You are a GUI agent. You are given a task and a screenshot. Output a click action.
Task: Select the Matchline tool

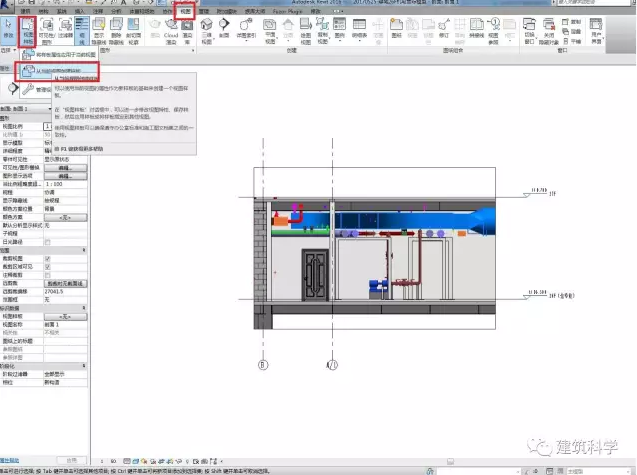tap(477, 28)
